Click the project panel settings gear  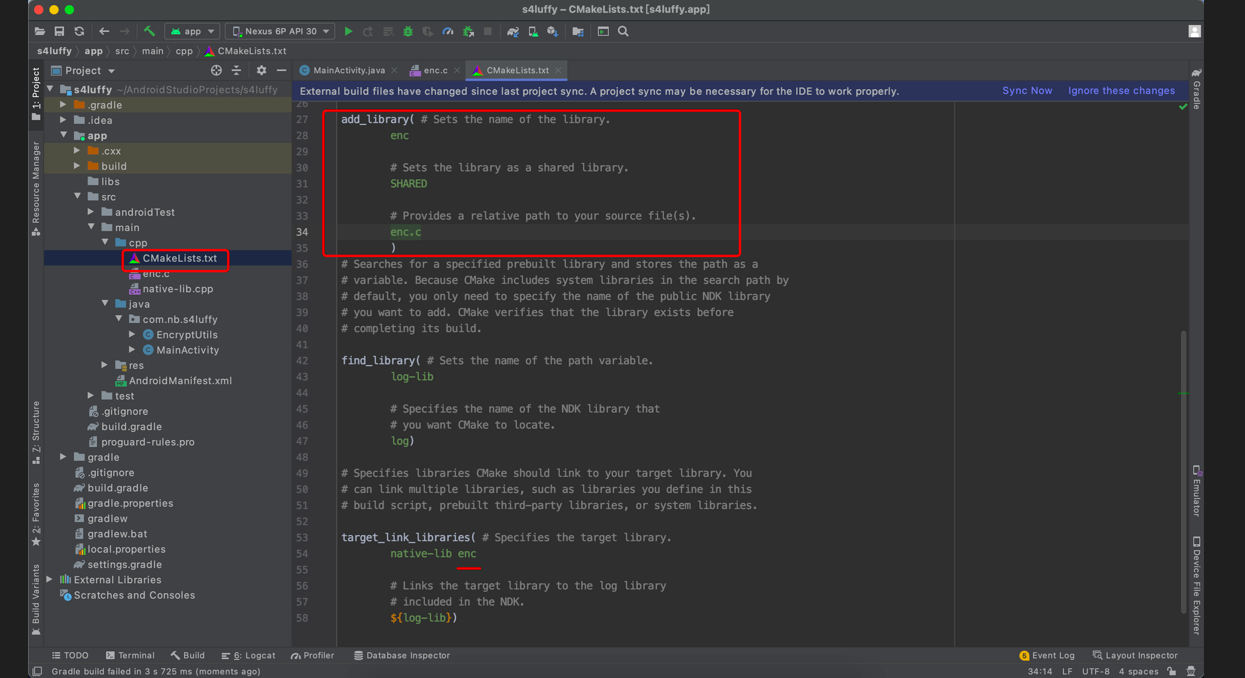pyautogui.click(x=261, y=71)
